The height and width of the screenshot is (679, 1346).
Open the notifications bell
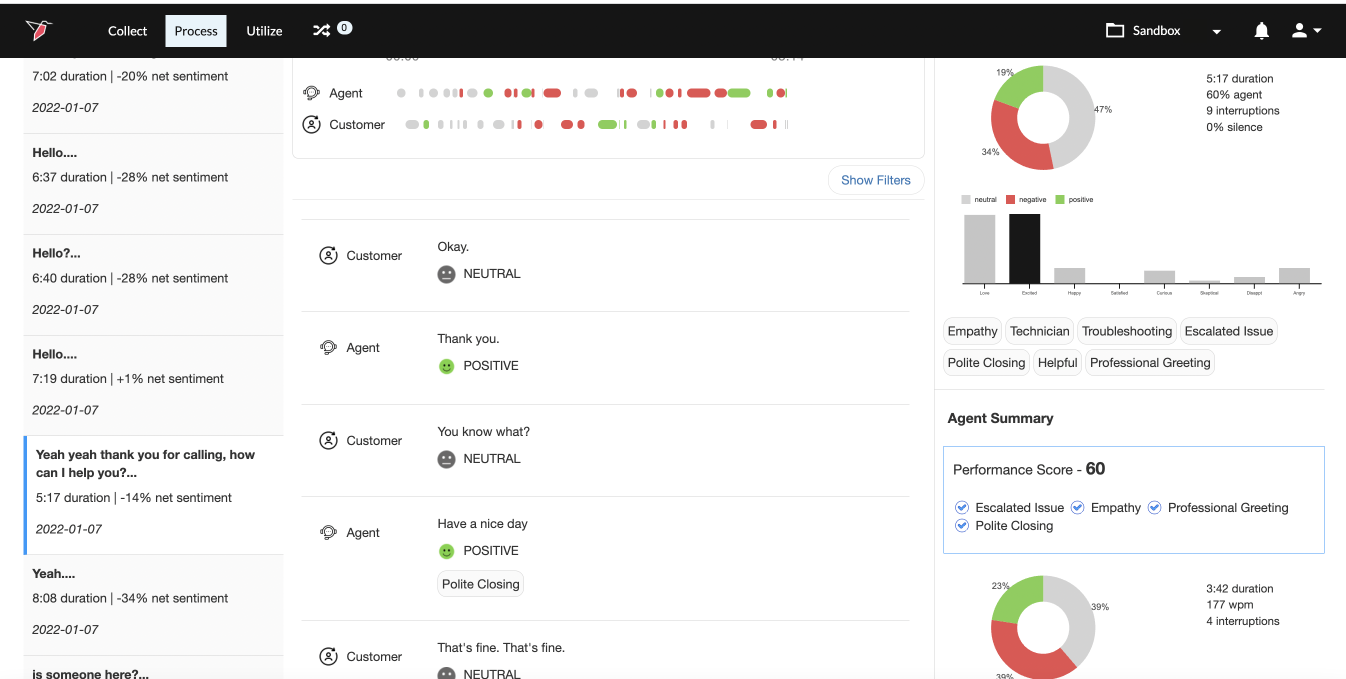1262,31
